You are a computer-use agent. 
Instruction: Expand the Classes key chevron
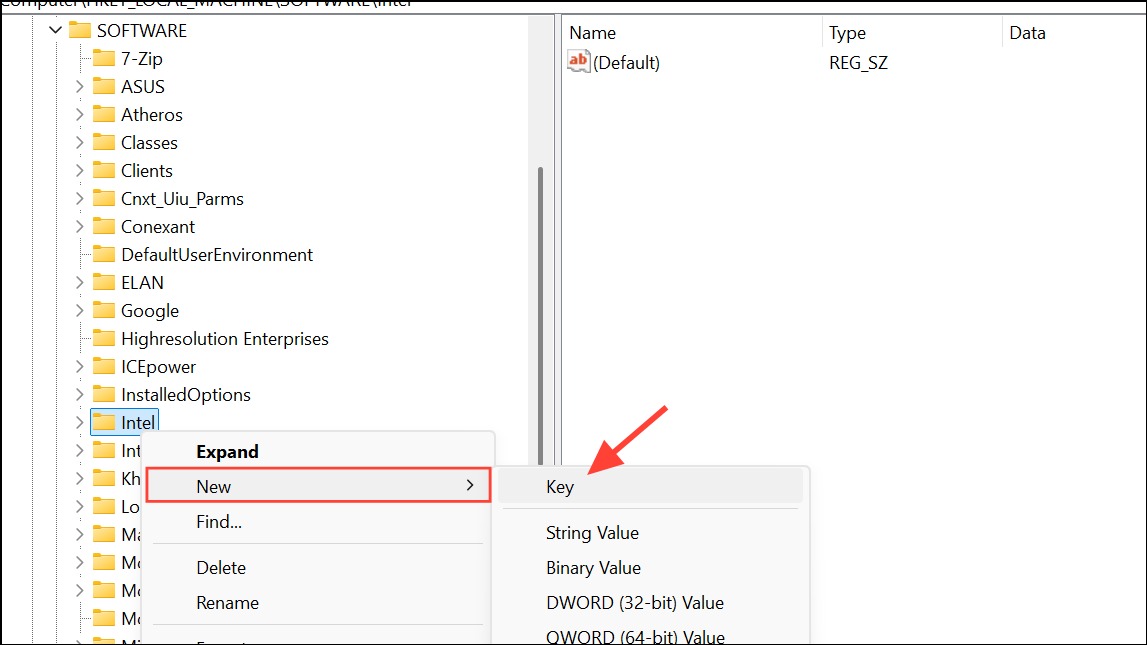click(80, 143)
